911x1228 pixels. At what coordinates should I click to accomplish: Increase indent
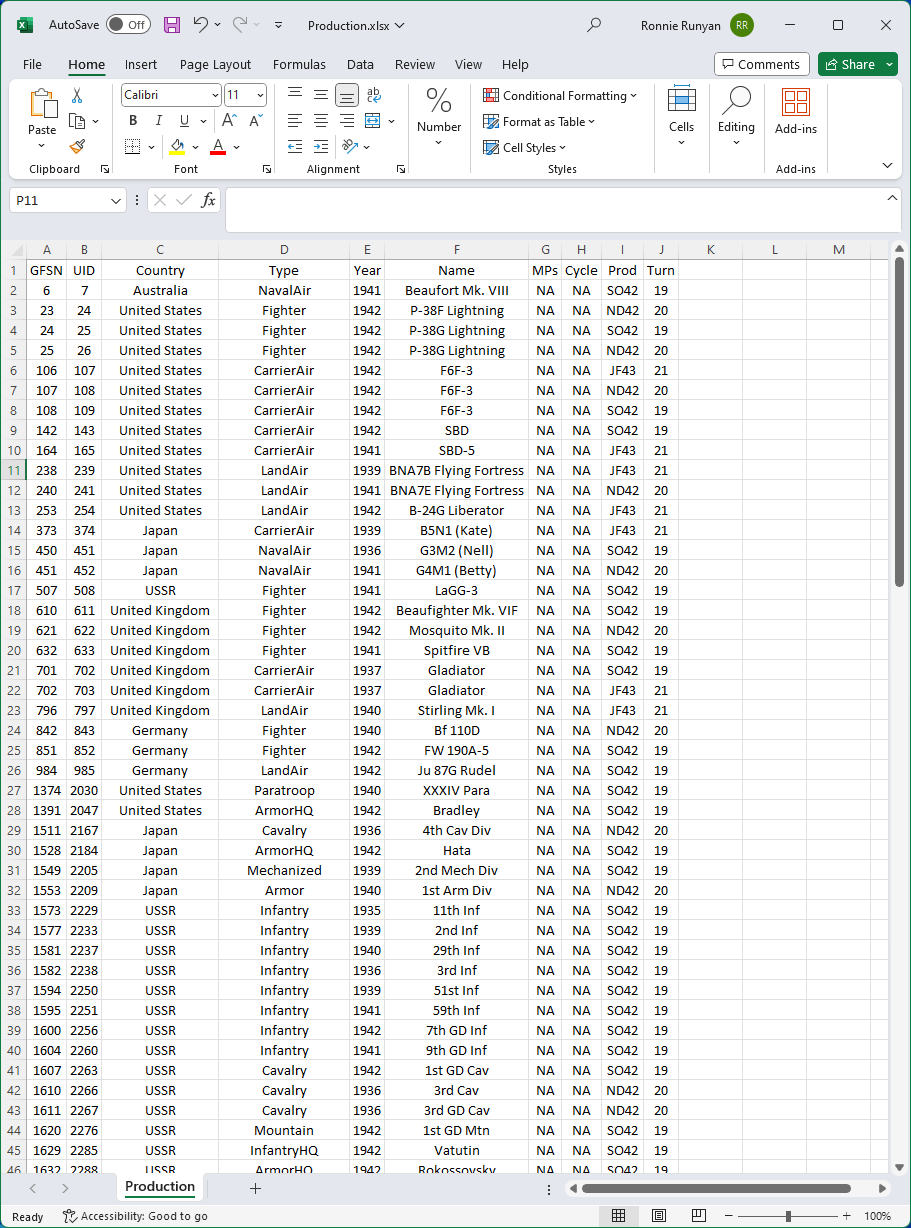pos(321,147)
